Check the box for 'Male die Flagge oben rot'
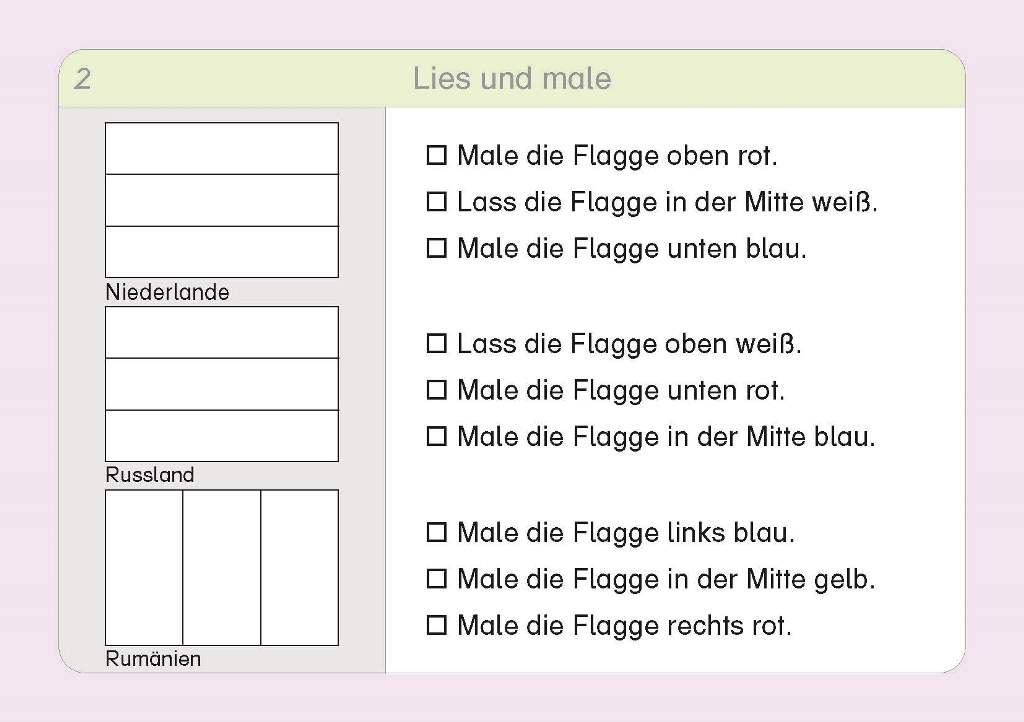The image size is (1024, 722). pos(436,156)
